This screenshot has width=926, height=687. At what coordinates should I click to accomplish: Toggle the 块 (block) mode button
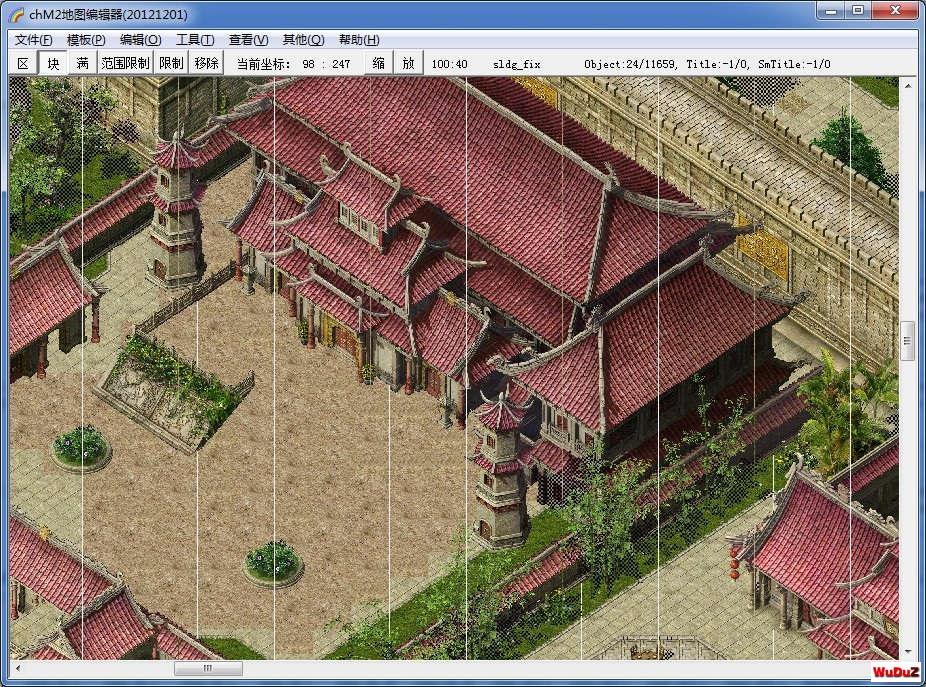[53, 63]
